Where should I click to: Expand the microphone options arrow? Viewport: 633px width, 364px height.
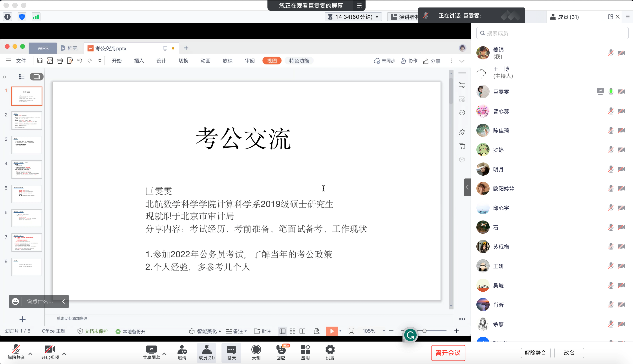tap(30, 354)
